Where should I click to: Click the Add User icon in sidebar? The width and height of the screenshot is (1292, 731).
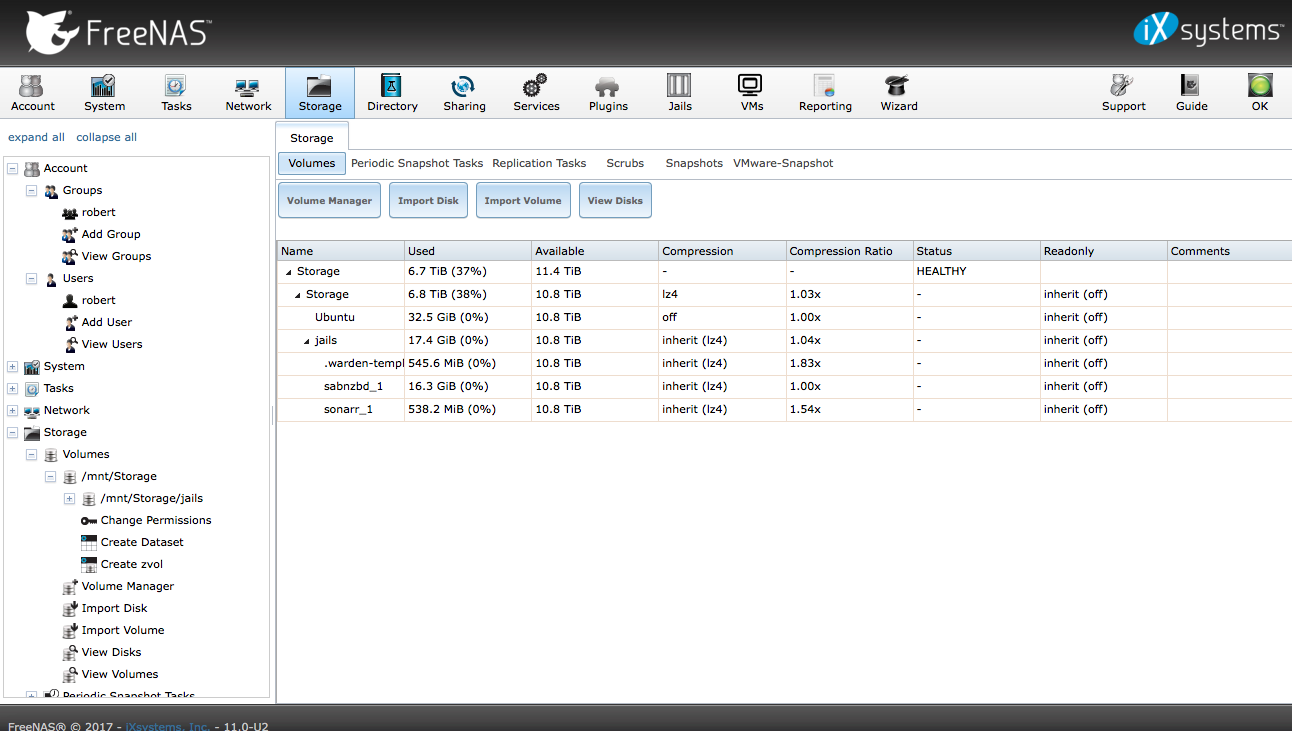(70, 322)
